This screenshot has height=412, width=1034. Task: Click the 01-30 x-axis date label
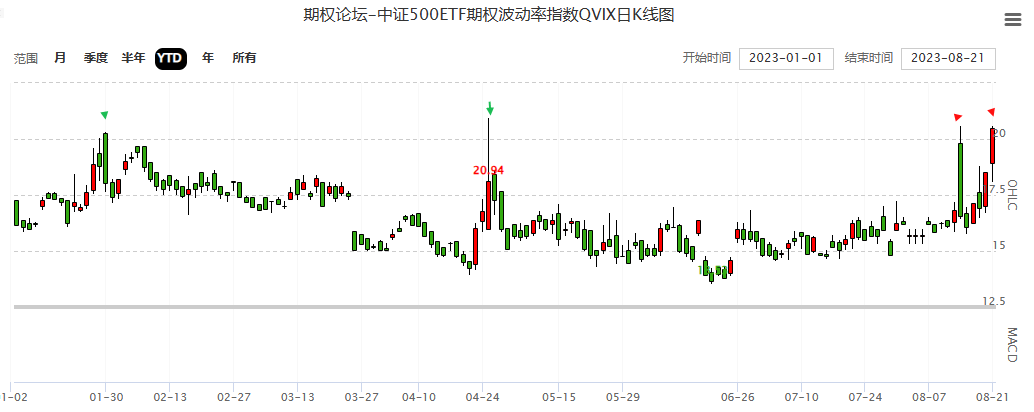point(106,397)
